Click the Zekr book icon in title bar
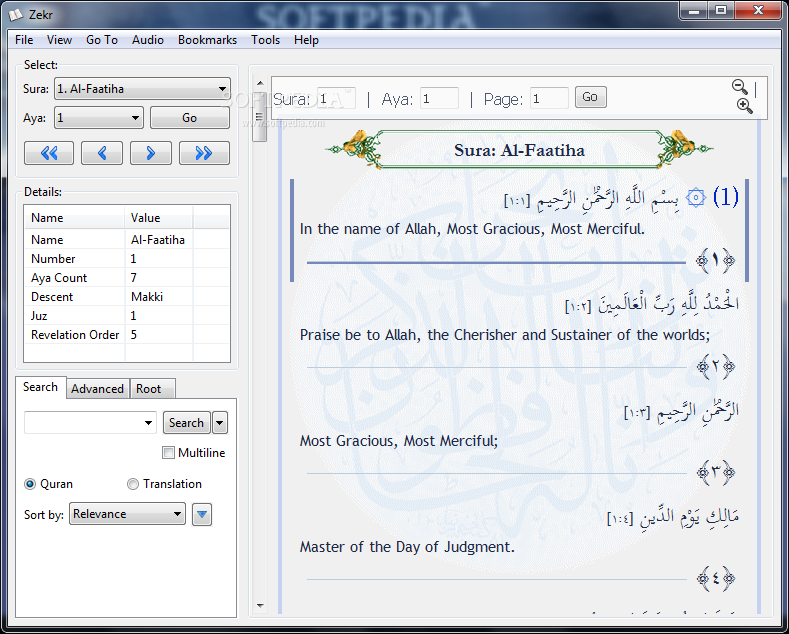 (16, 15)
